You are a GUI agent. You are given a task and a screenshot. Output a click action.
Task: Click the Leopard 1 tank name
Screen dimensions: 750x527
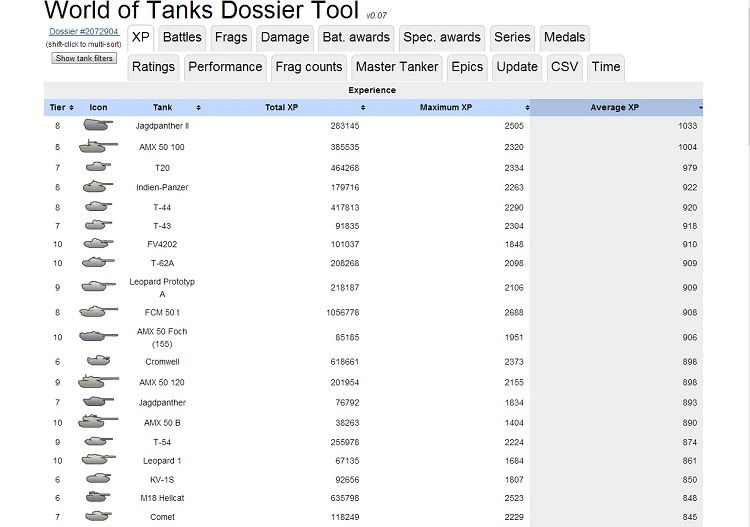tap(162, 461)
